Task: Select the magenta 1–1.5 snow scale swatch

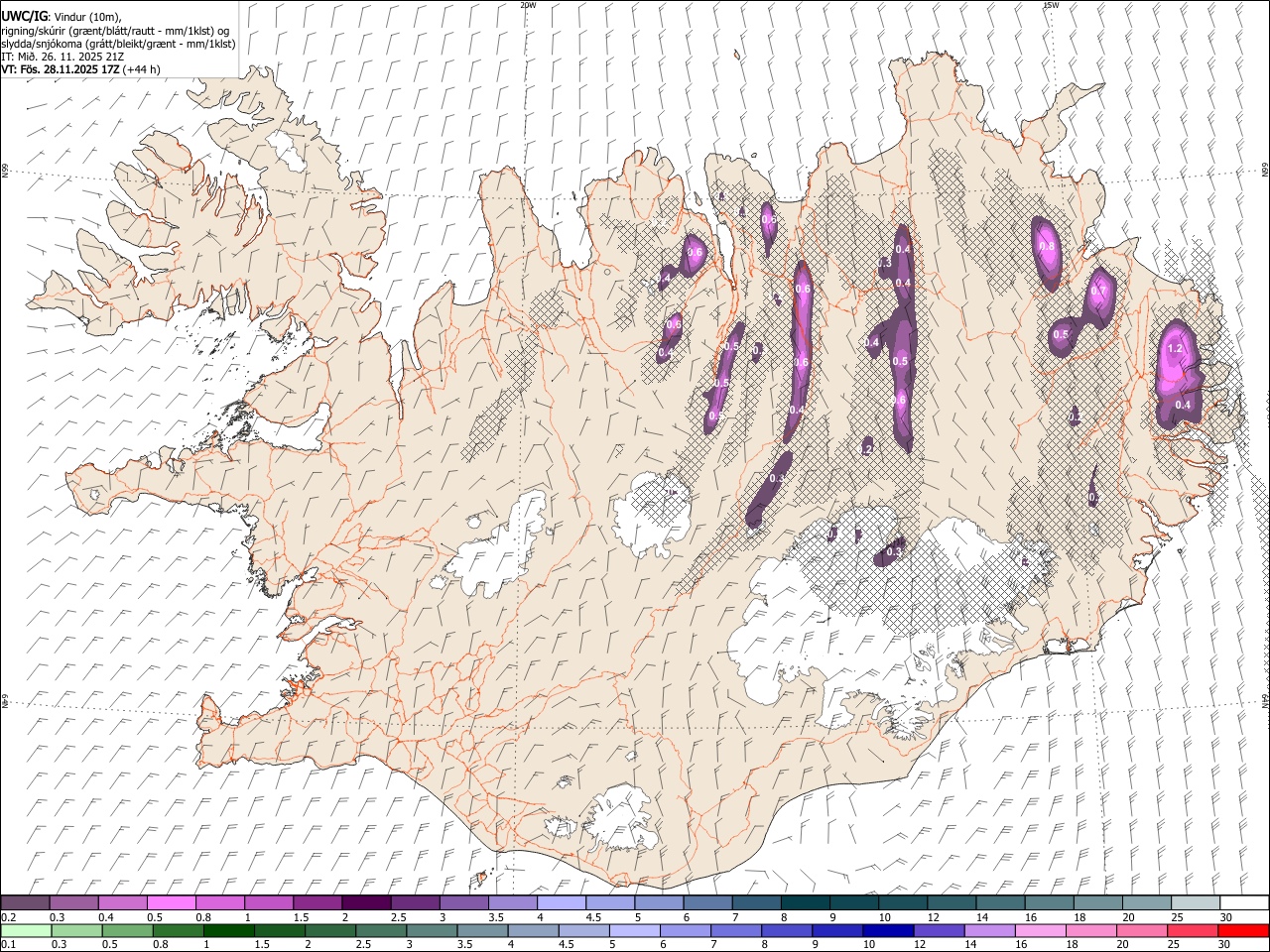Action: [269, 903]
